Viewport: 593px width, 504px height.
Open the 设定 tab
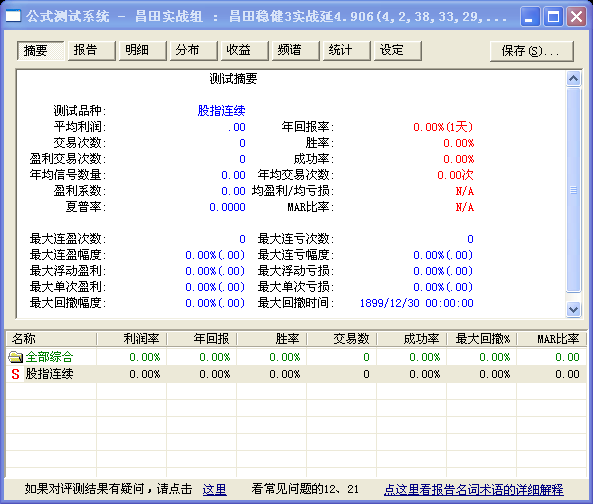pyautogui.click(x=397, y=50)
